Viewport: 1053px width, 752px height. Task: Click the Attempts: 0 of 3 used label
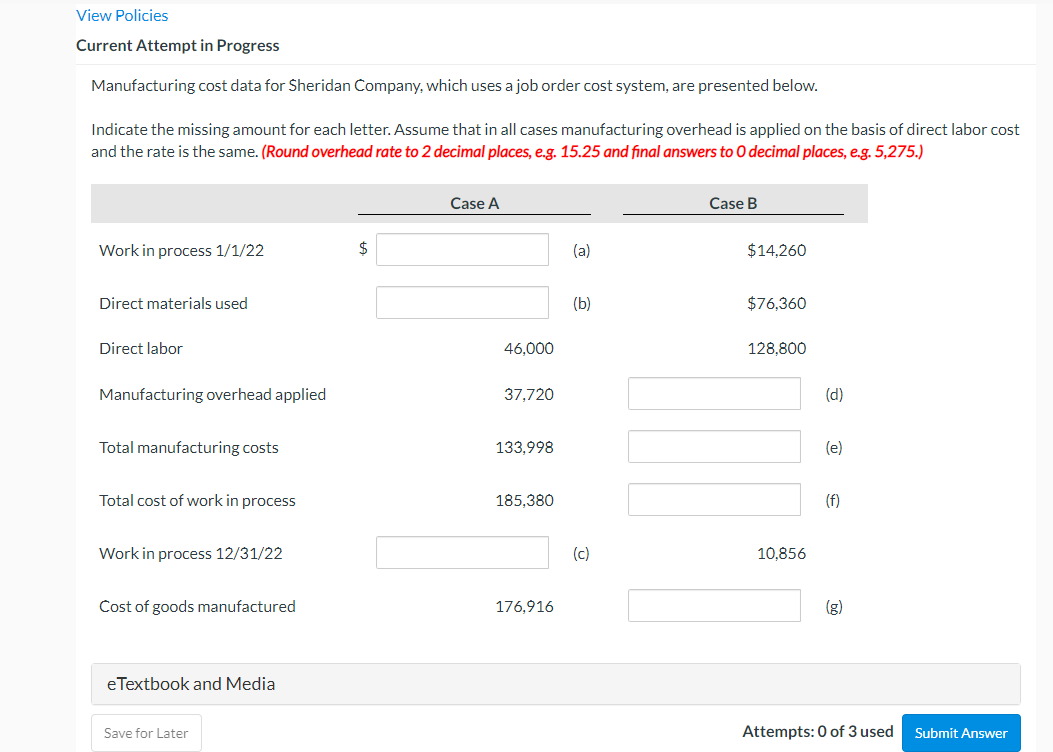817,731
